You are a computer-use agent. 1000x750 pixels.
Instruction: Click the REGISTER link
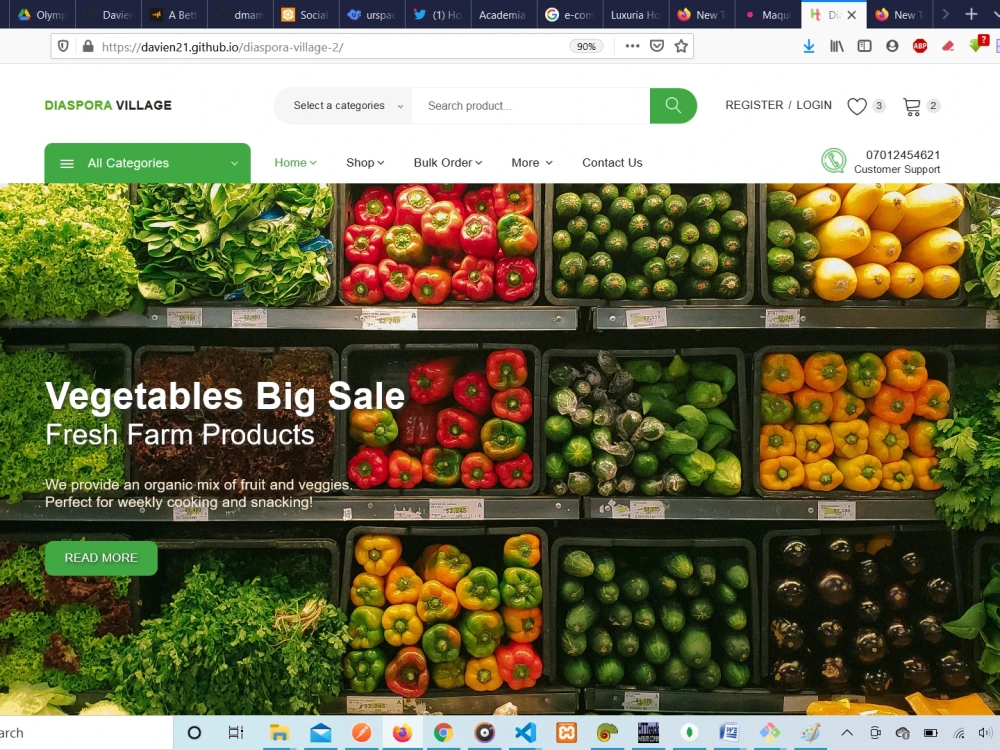(x=754, y=105)
